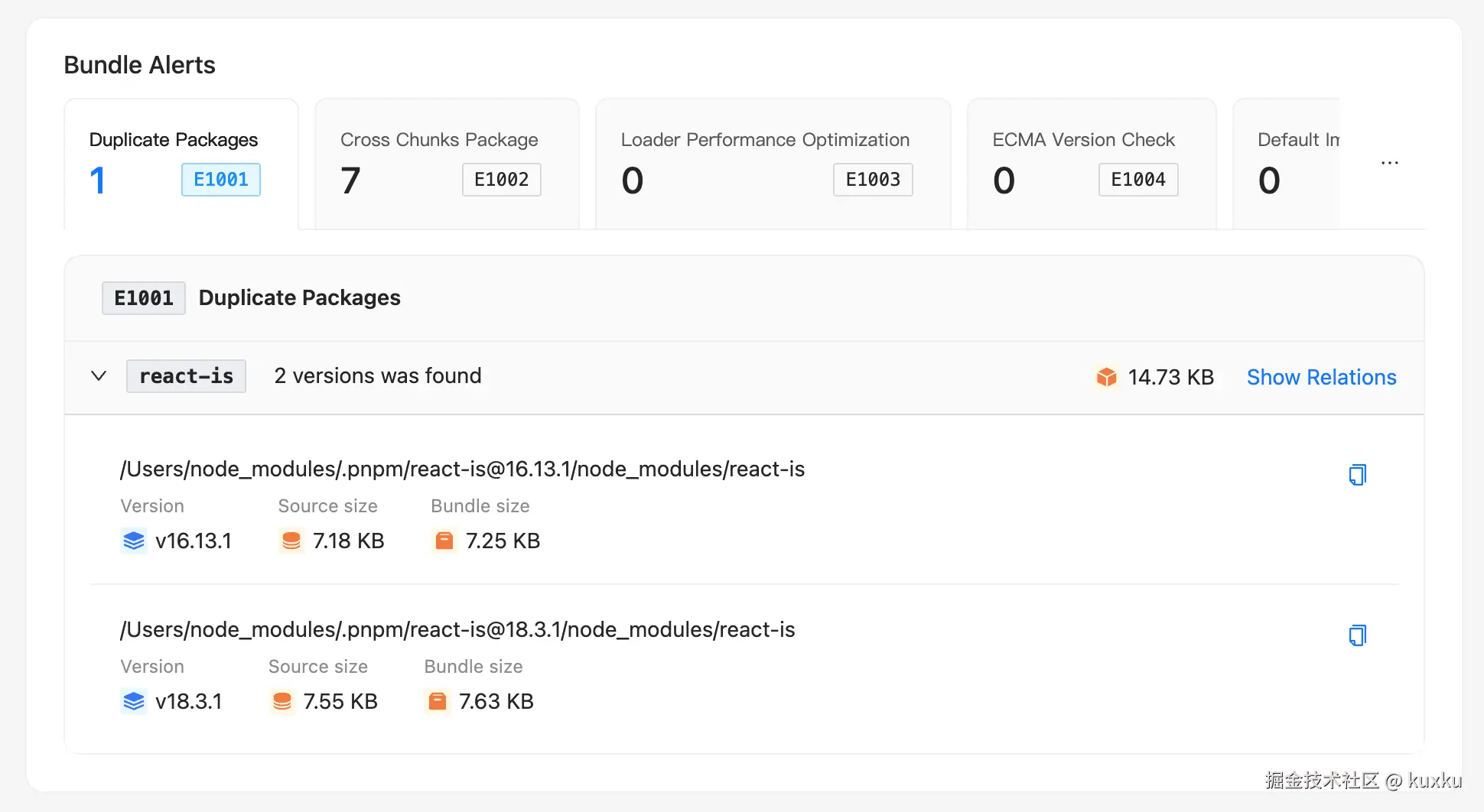Click the react-is package name tag
This screenshot has width=1484, height=812.
pyautogui.click(x=186, y=376)
